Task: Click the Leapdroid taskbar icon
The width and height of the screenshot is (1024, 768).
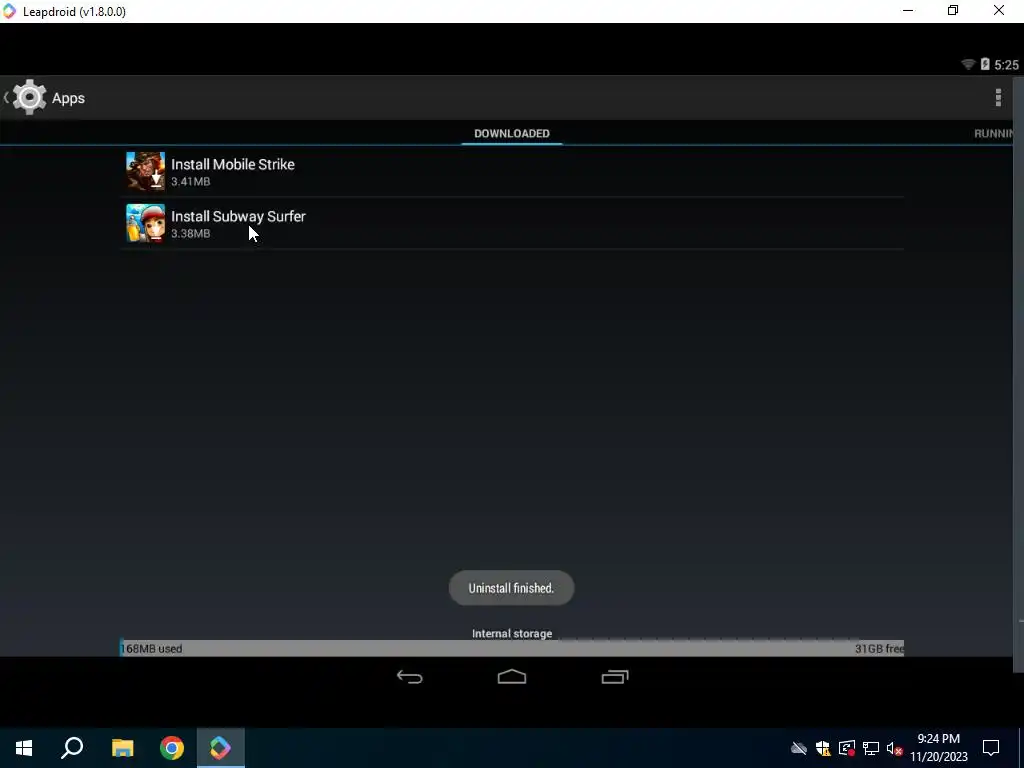Action: coord(221,748)
